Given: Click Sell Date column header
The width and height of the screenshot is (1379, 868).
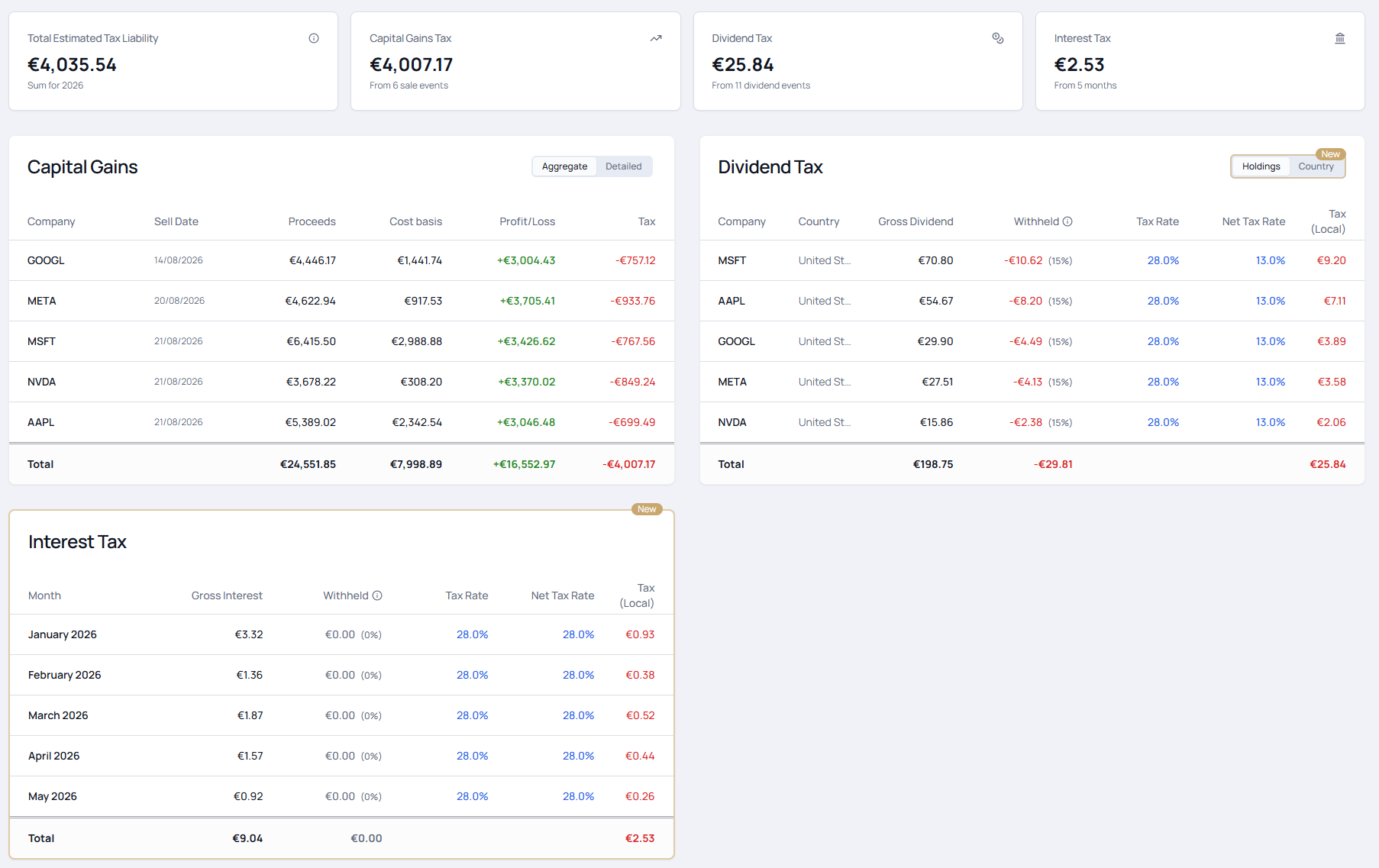Looking at the screenshot, I should tap(176, 221).
